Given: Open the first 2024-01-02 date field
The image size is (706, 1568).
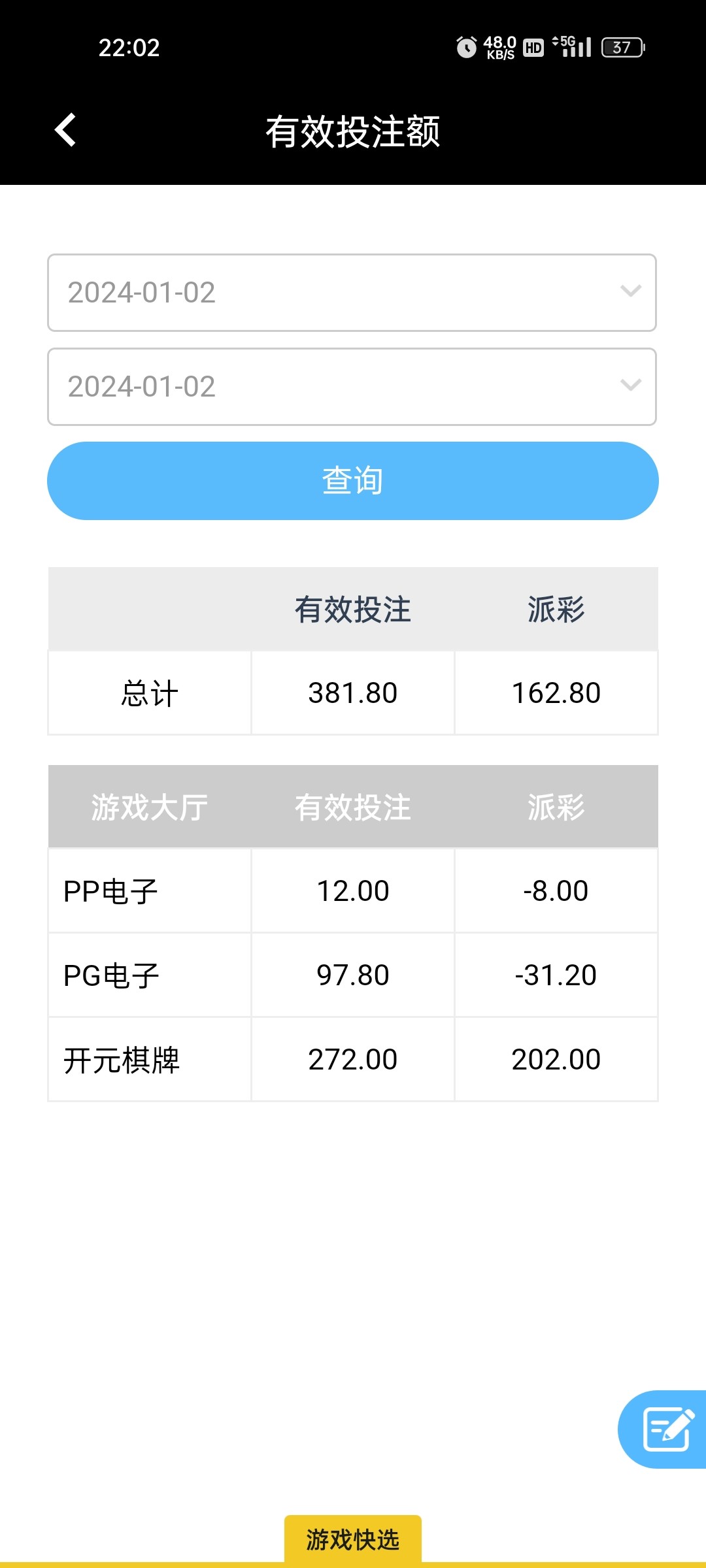Looking at the screenshot, I should (x=327, y=293).
